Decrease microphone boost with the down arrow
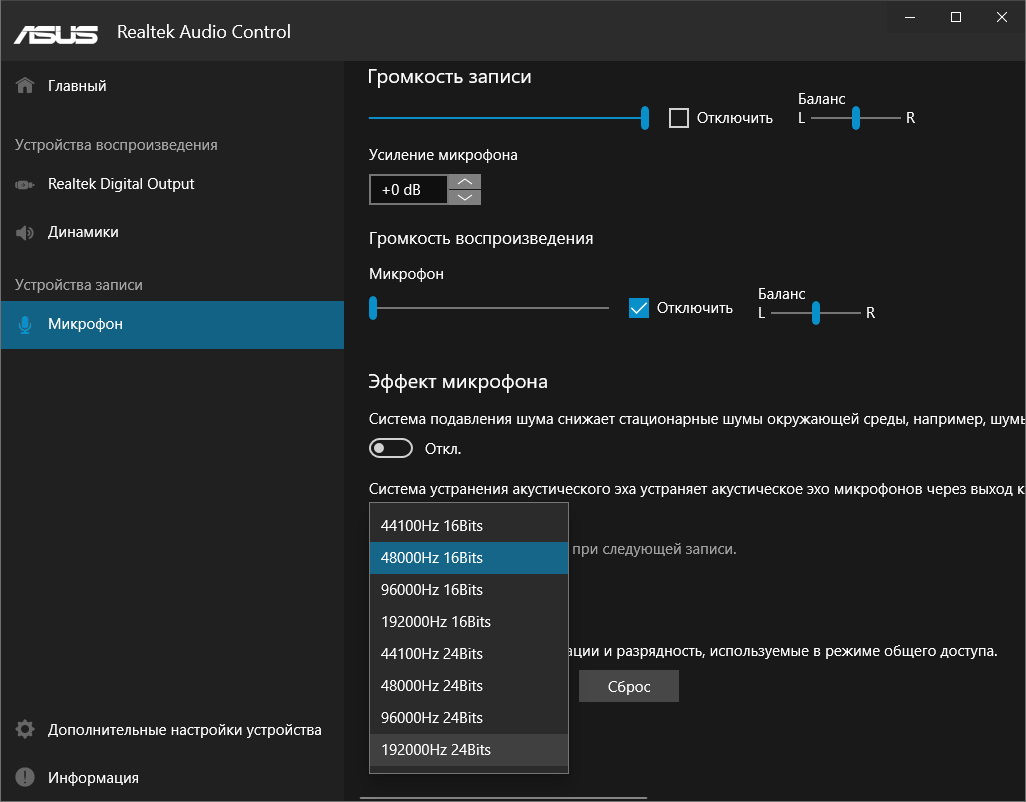This screenshot has width=1026, height=802. (x=464, y=197)
